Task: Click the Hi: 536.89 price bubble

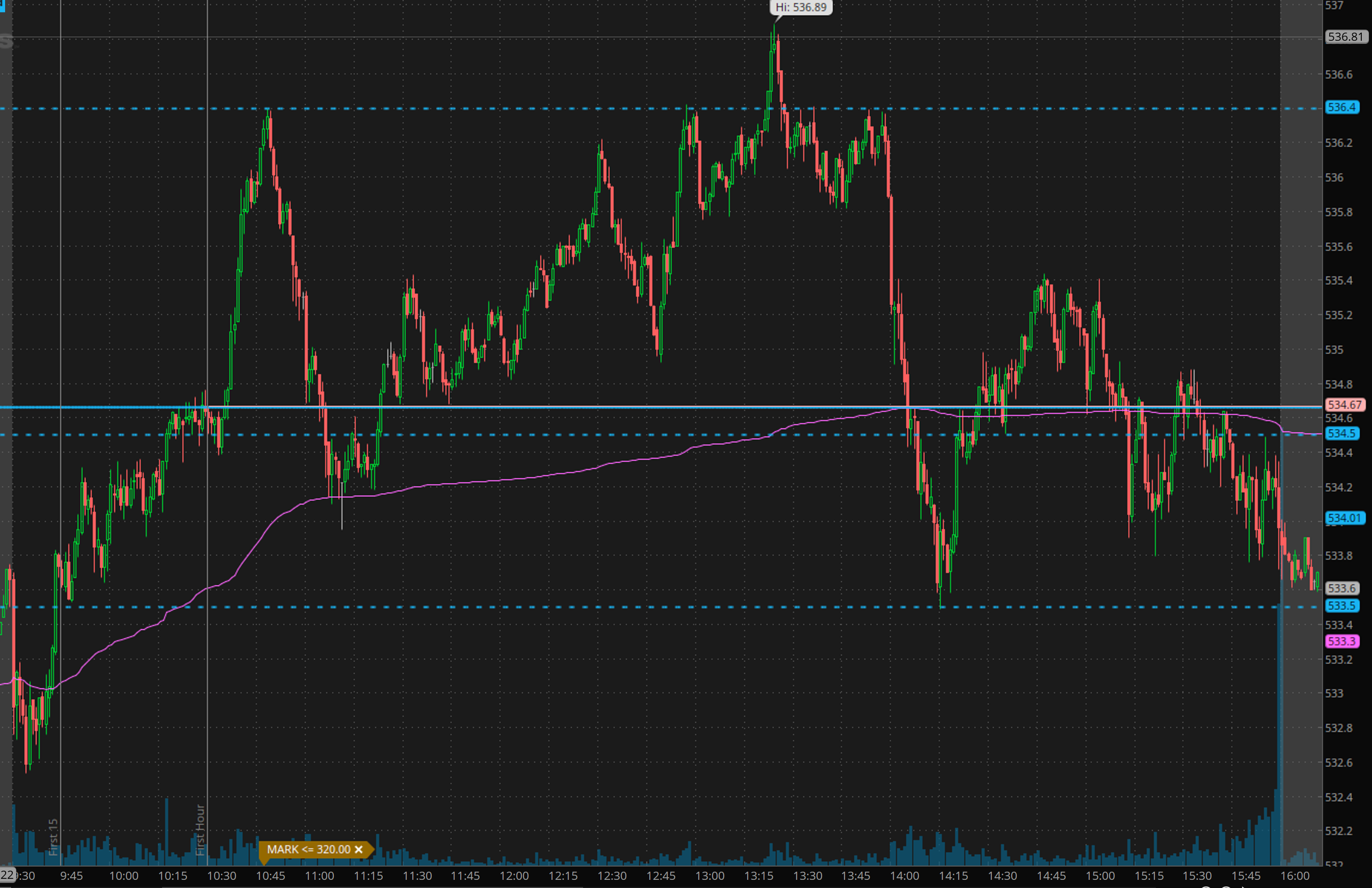Action: coord(801,8)
